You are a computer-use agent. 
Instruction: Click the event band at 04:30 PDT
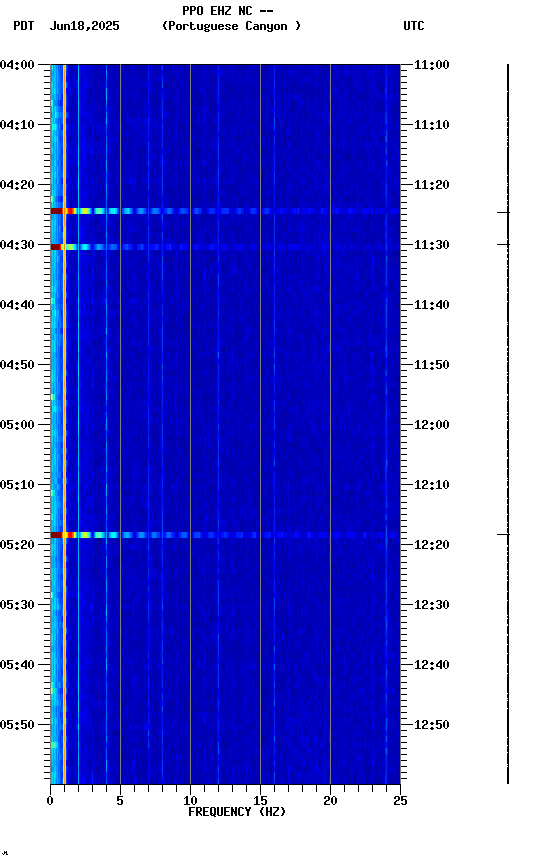[x=225, y=247]
